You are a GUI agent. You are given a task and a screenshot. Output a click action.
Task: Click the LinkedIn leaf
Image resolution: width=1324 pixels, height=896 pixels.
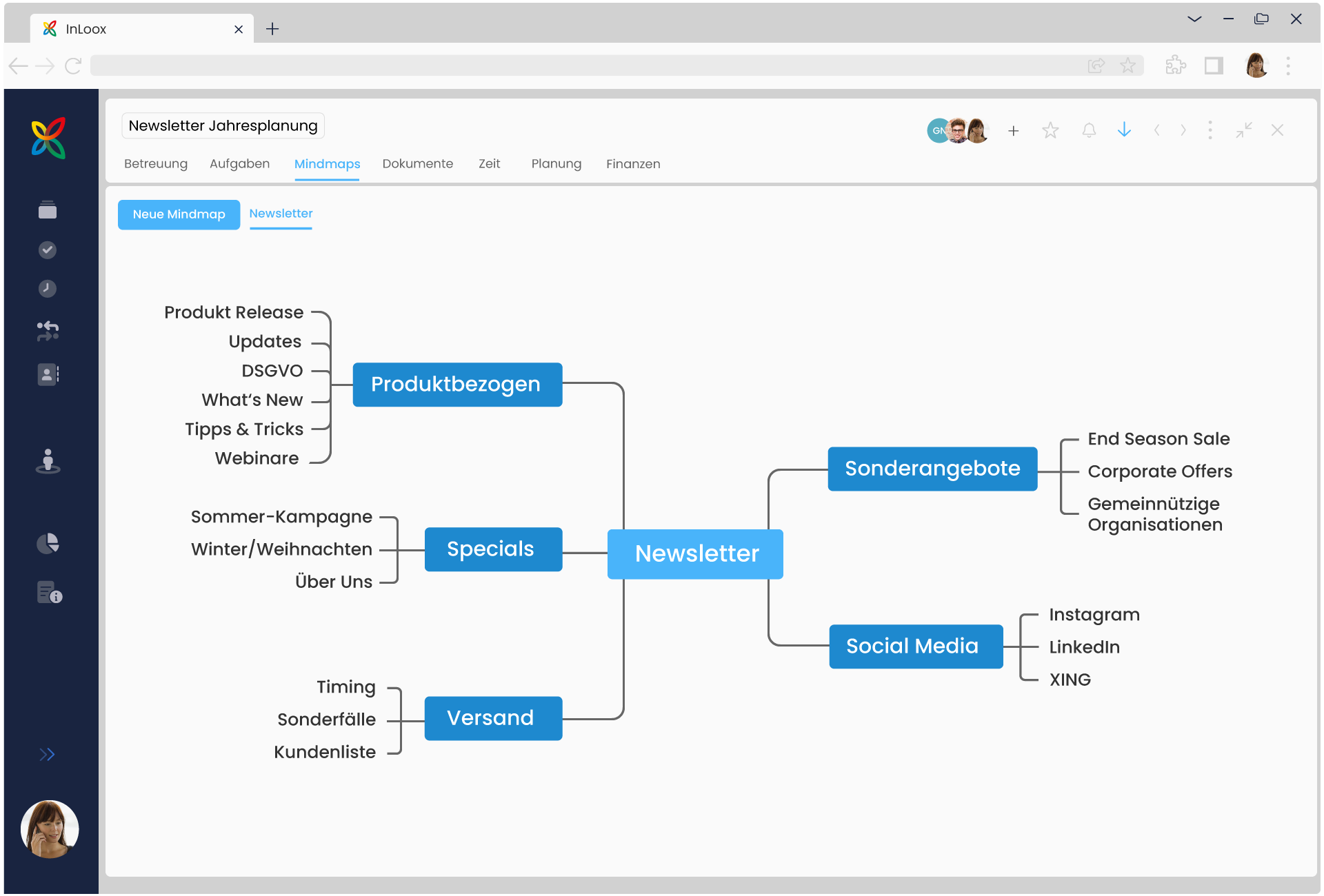(1084, 647)
